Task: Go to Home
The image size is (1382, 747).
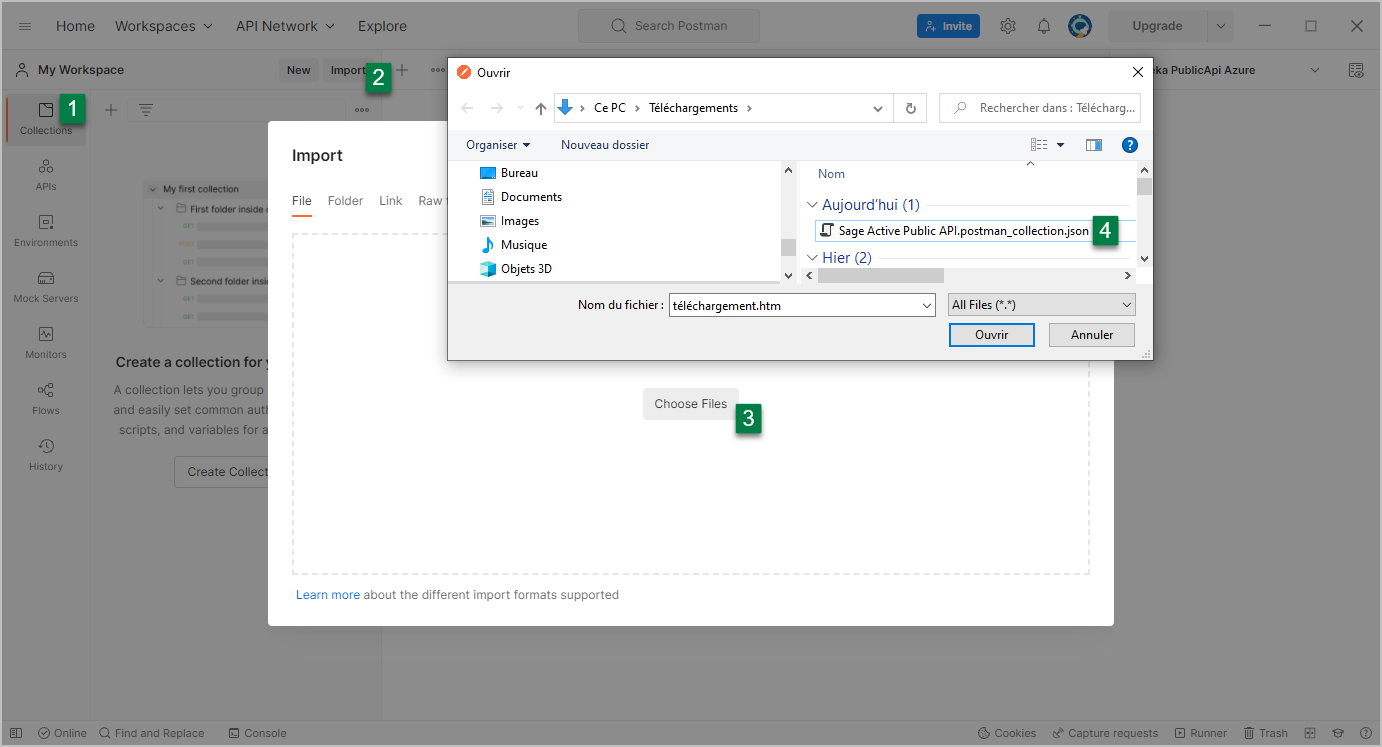Action: tap(75, 26)
